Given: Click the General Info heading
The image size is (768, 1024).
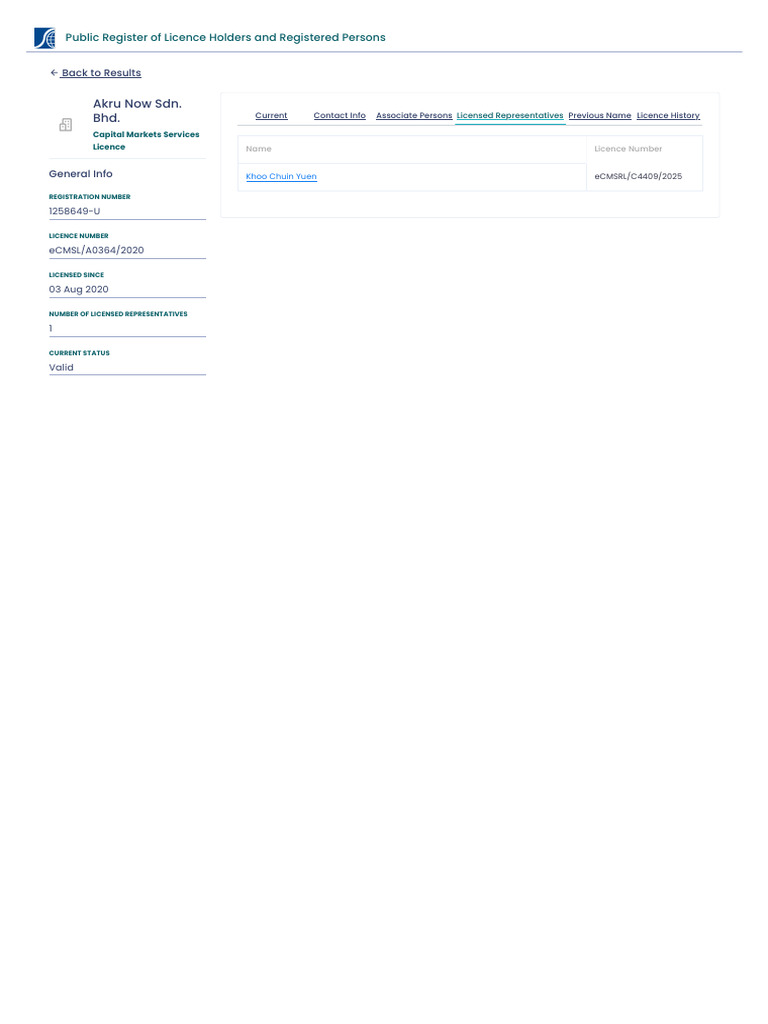Looking at the screenshot, I should [80, 174].
